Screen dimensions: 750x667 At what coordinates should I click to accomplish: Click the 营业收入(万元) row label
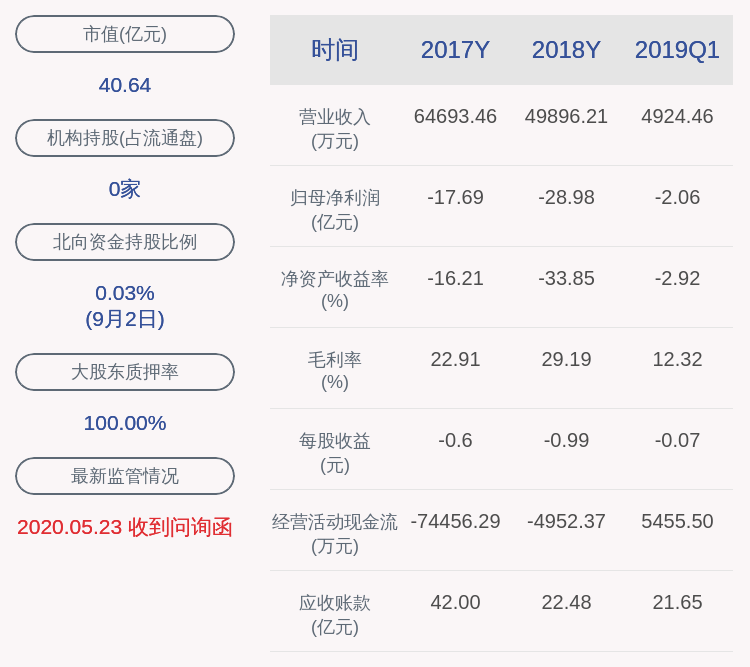point(334,128)
